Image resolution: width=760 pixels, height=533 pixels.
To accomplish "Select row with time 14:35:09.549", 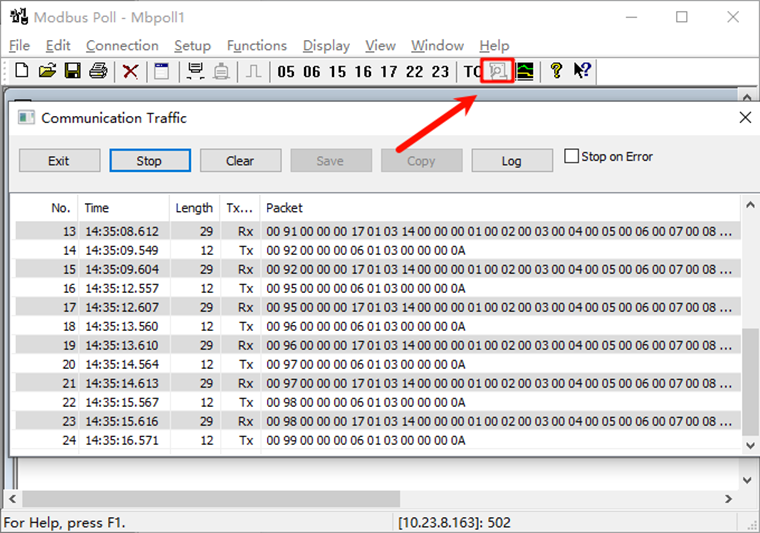I will click(x=378, y=250).
